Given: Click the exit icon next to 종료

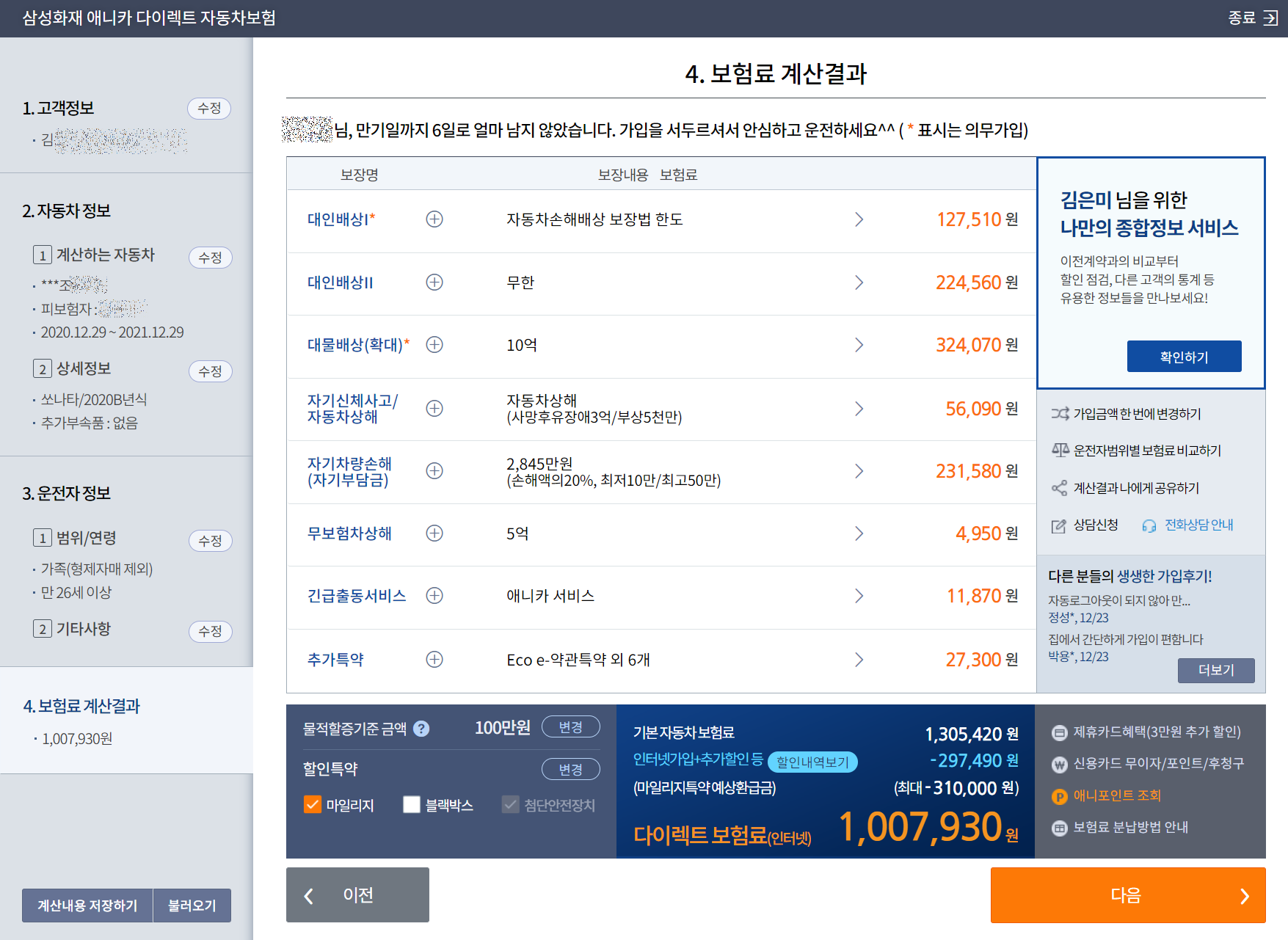Looking at the screenshot, I should 1270,18.
